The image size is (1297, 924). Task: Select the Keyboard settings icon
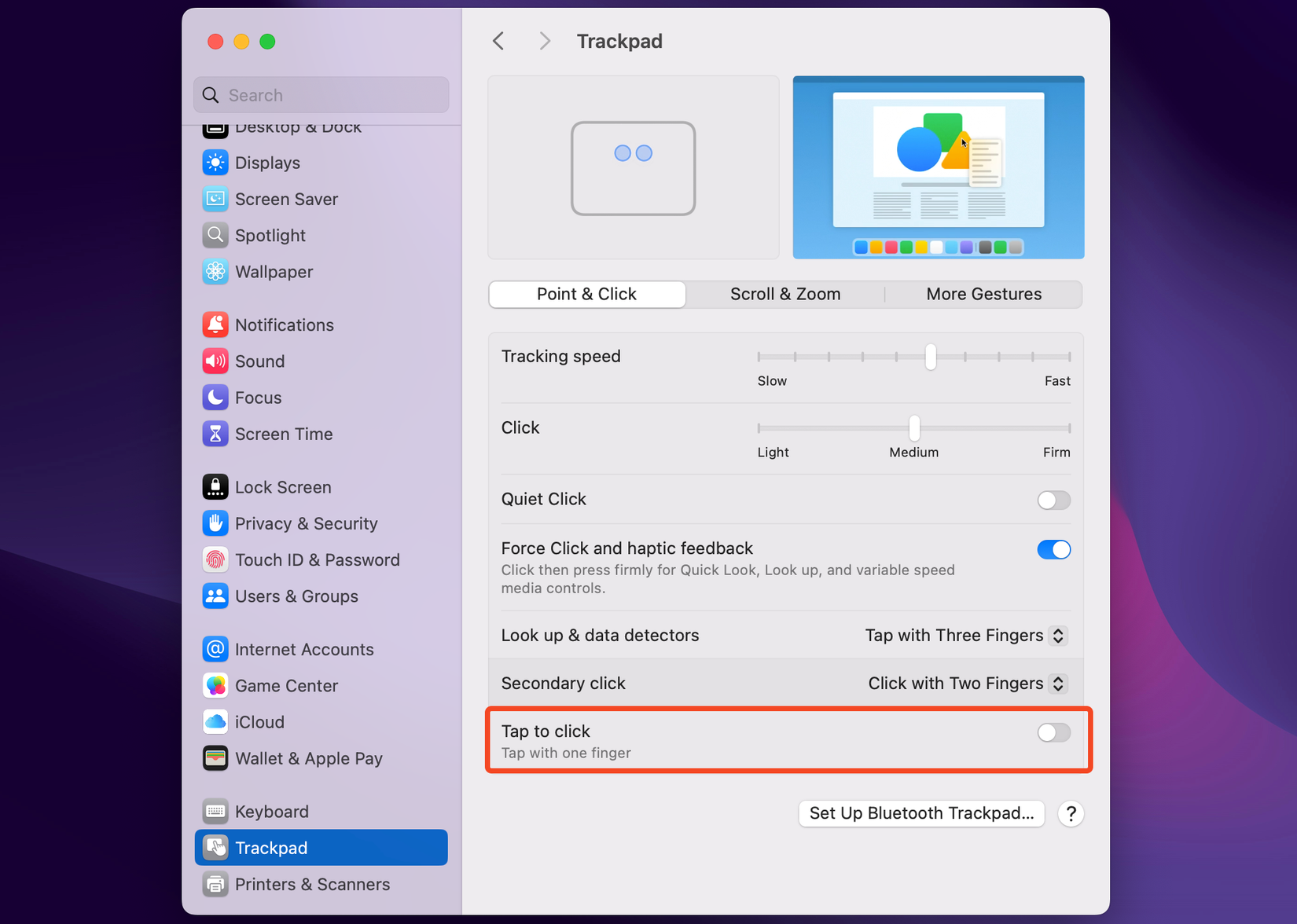coord(215,811)
